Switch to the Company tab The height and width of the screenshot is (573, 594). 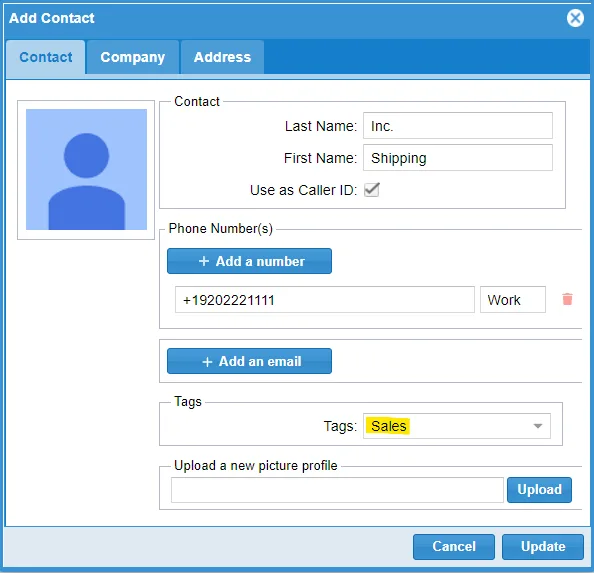pyautogui.click(x=132, y=57)
